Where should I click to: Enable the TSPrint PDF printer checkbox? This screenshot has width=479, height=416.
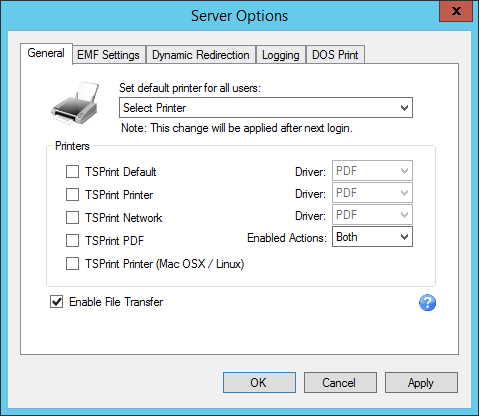pos(72,240)
